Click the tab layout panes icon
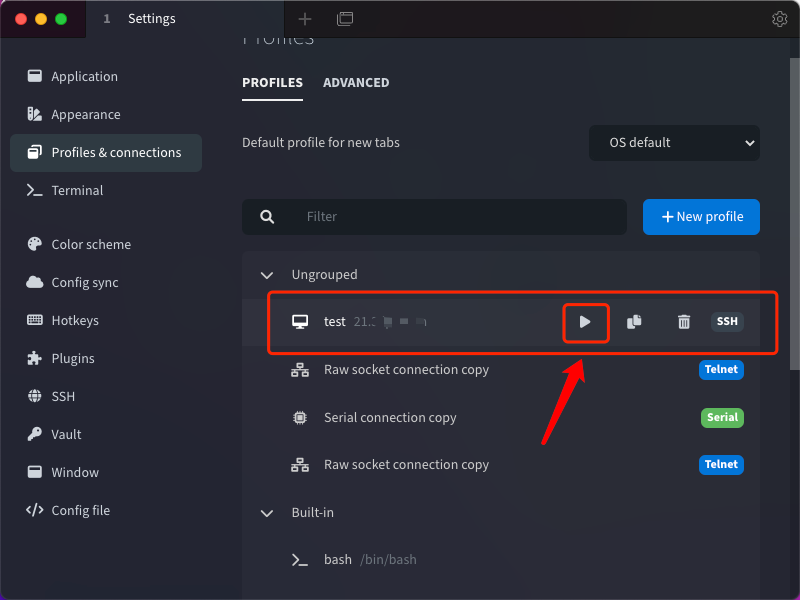The height and width of the screenshot is (600, 800). [x=345, y=19]
